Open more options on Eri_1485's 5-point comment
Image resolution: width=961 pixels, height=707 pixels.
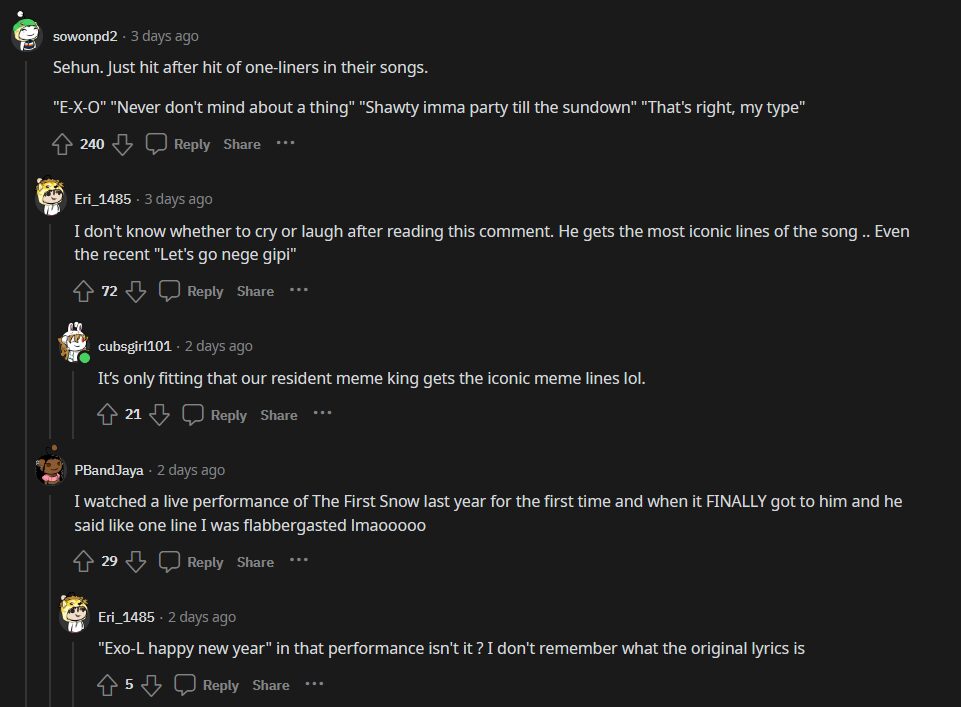point(314,684)
